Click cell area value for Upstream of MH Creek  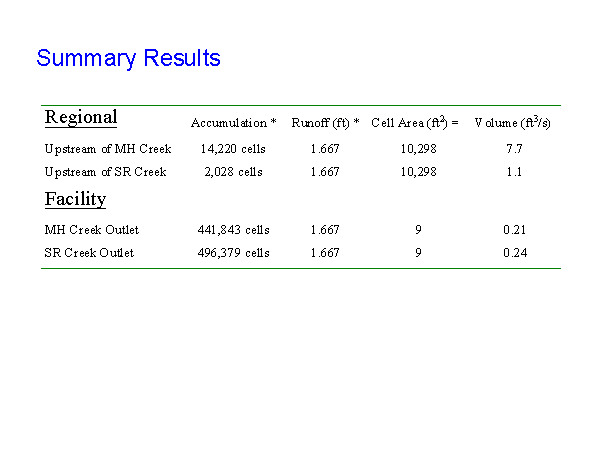(x=418, y=149)
